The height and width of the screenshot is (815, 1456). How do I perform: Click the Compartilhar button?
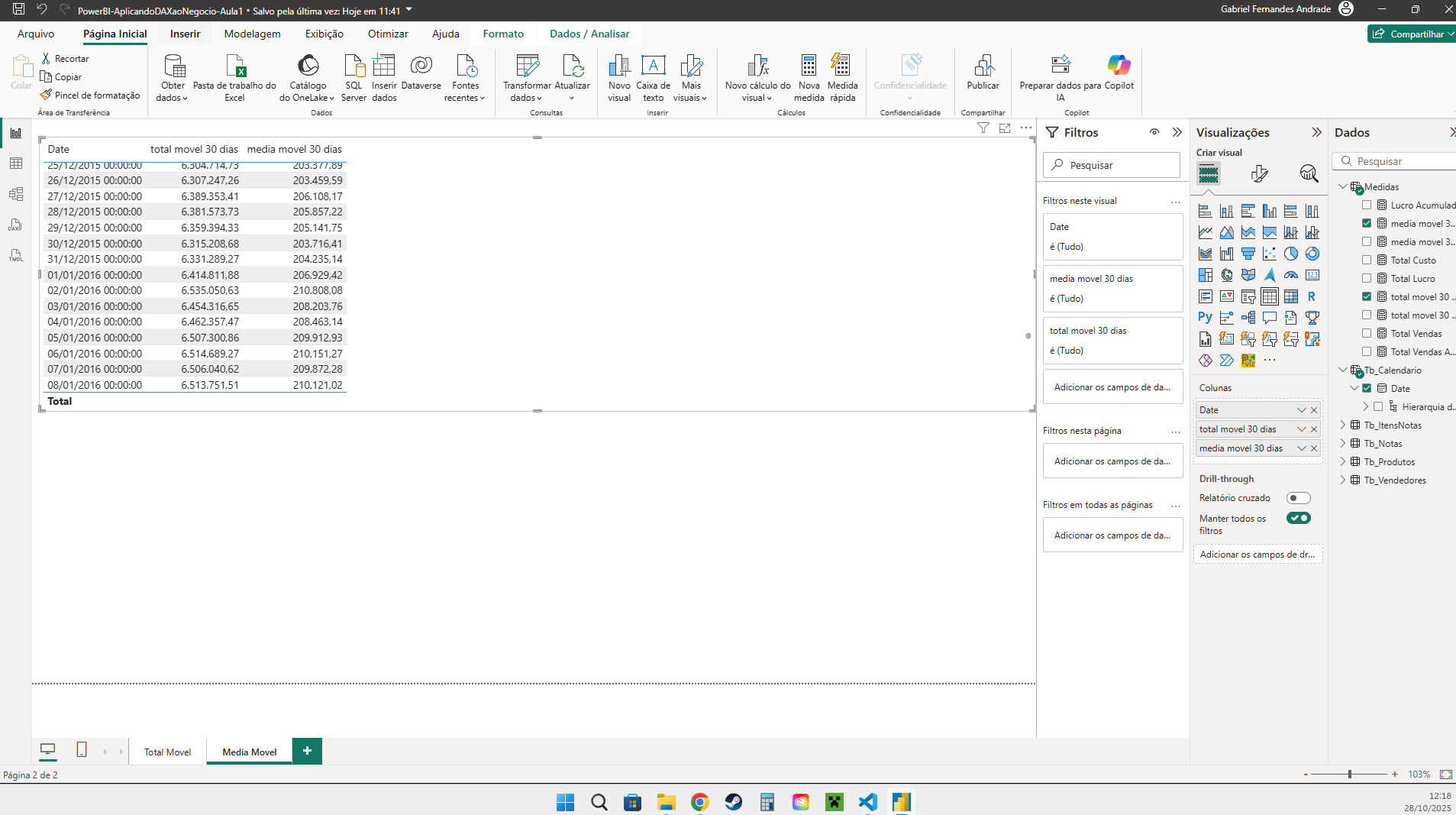[1409, 34]
